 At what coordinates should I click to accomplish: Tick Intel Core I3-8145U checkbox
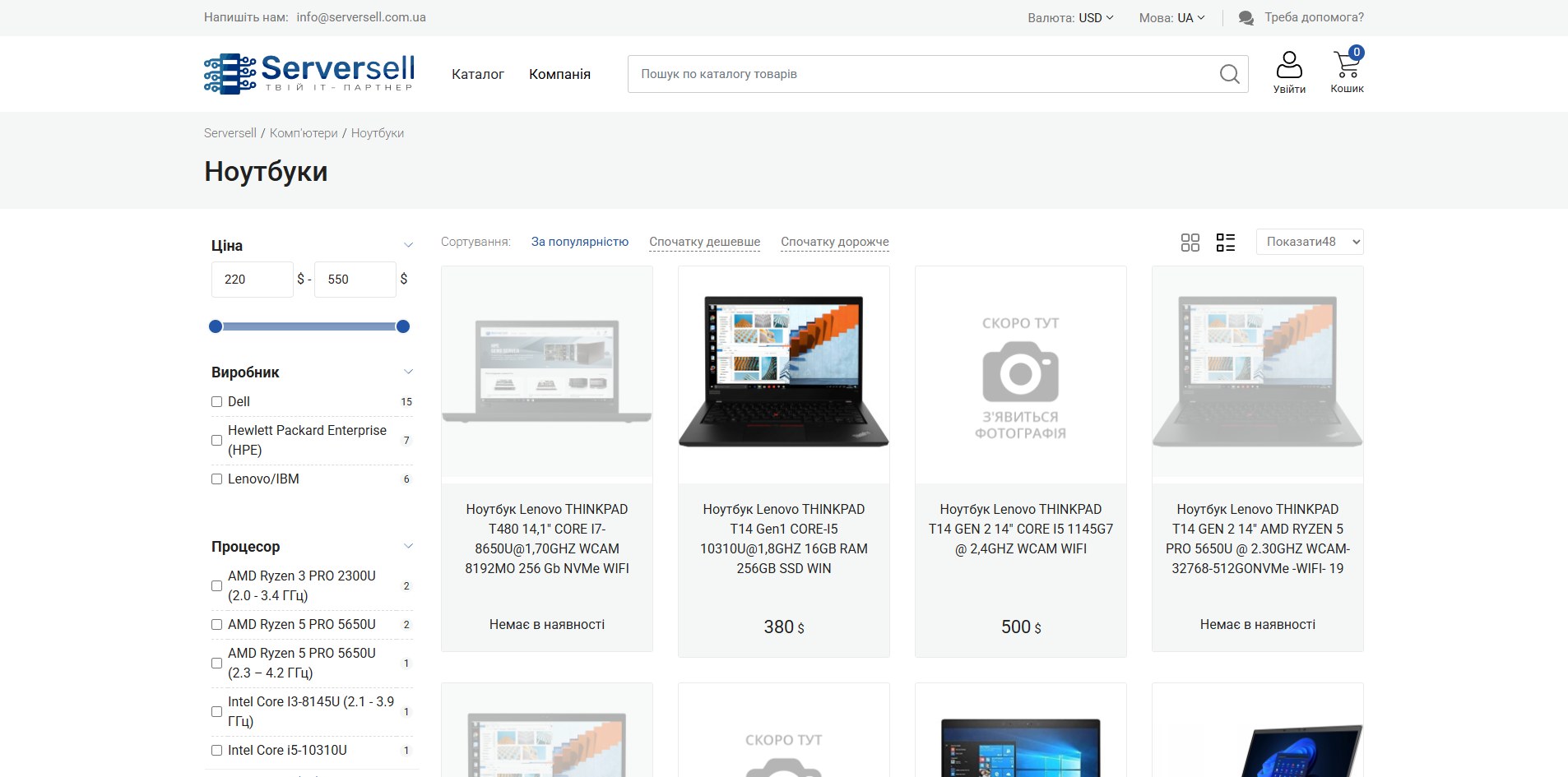[x=217, y=712]
